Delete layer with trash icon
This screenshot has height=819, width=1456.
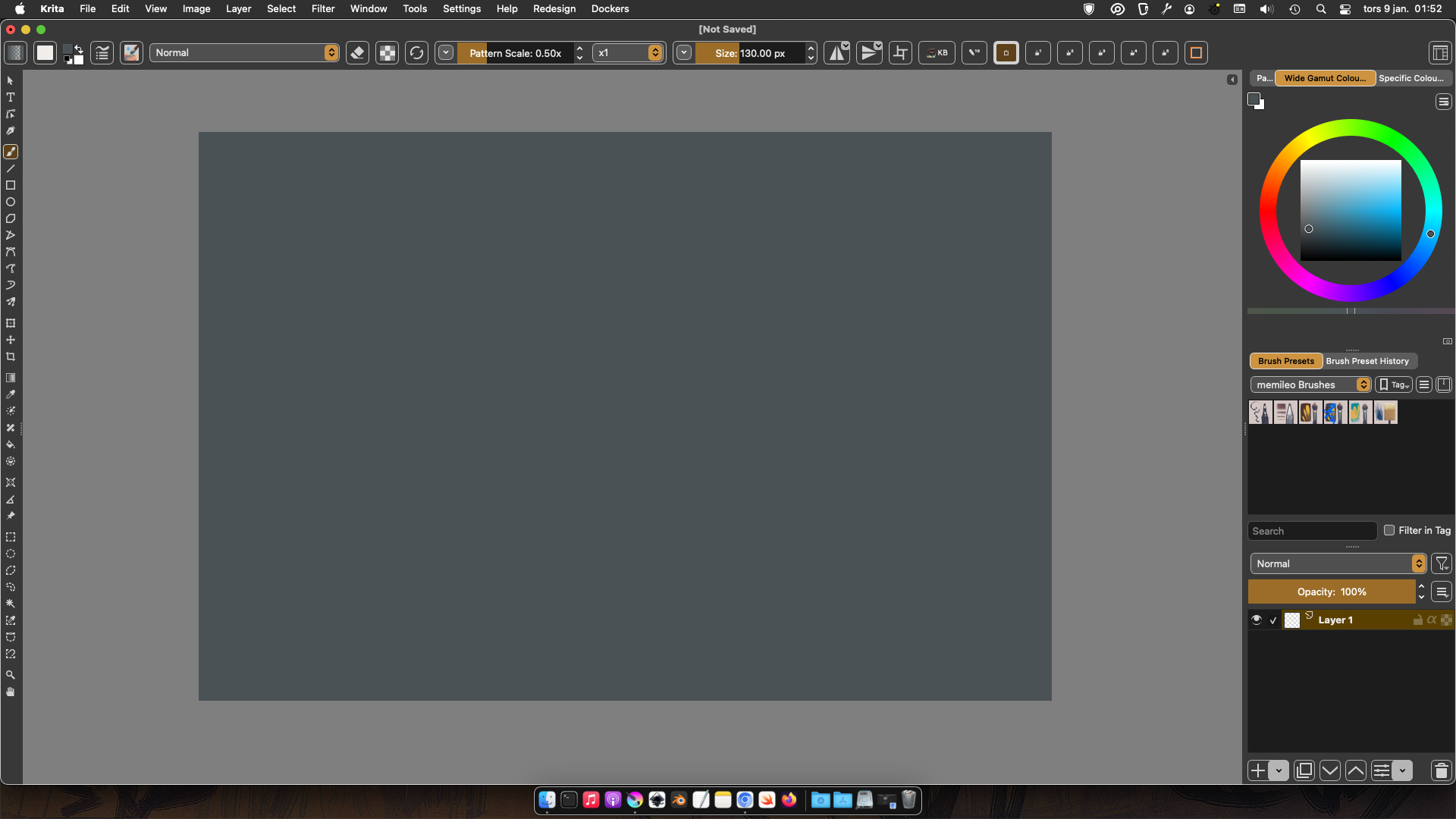pyautogui.click(x=1441, y=770)
